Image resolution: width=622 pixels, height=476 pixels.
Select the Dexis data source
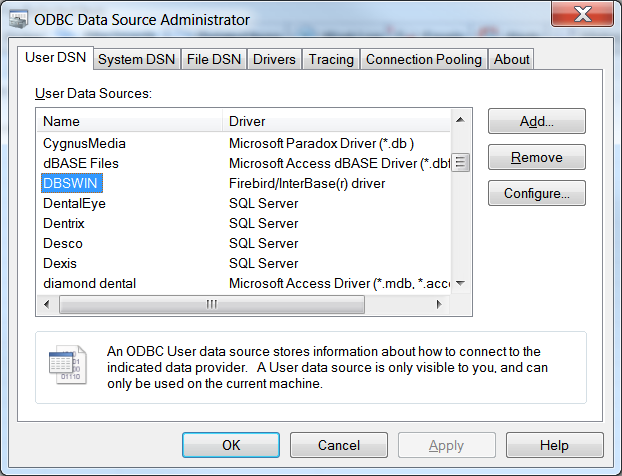(60, 263)
